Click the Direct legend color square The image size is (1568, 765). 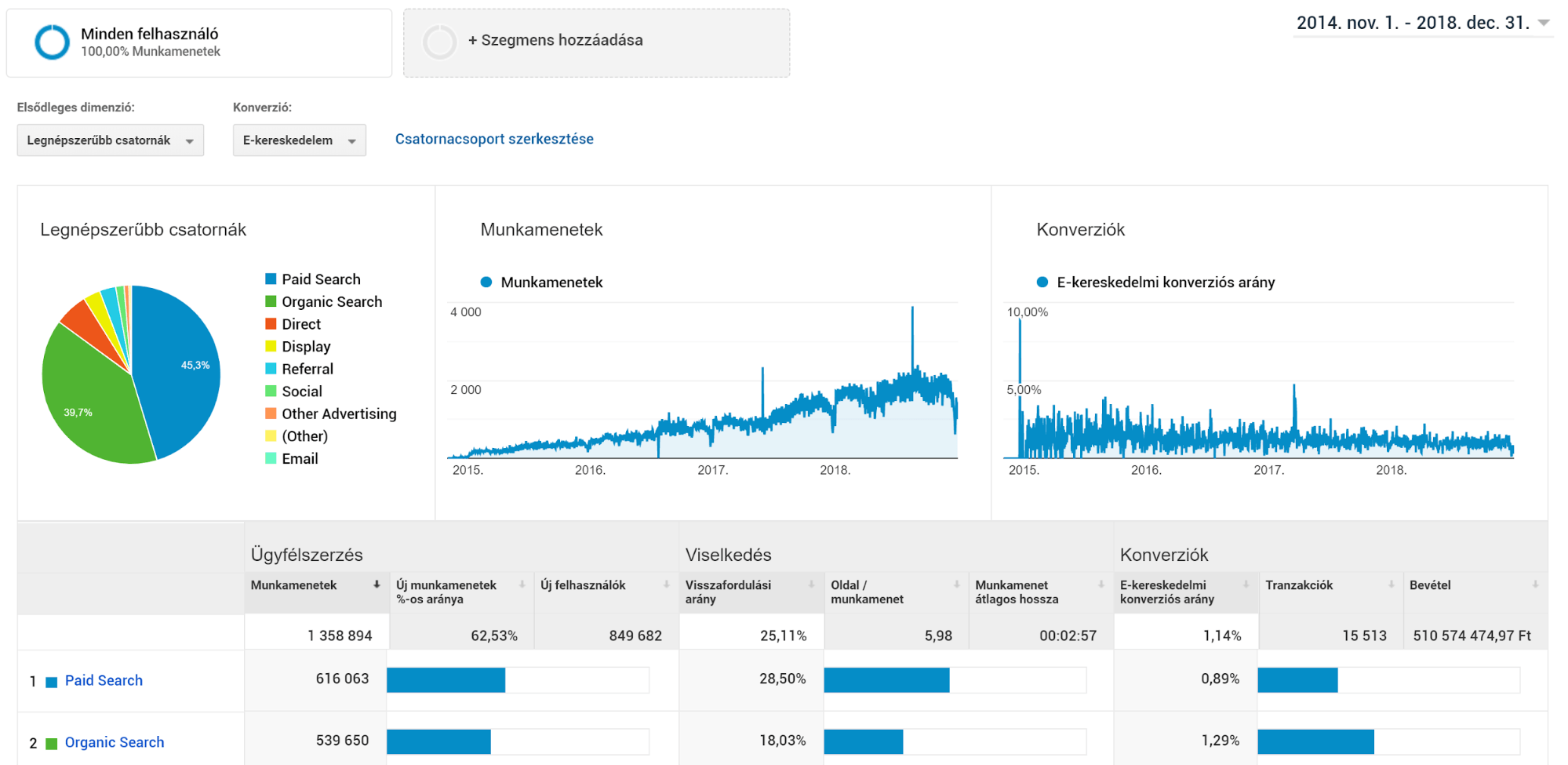271,323
